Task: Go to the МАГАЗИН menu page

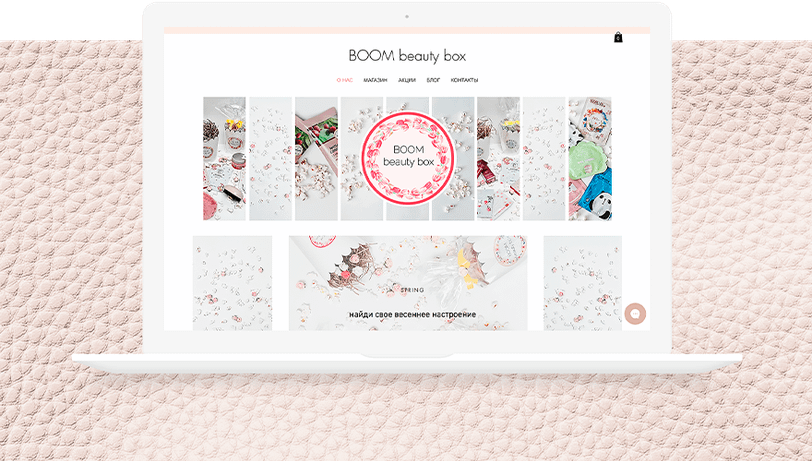Action: click(x=375, y=80)
